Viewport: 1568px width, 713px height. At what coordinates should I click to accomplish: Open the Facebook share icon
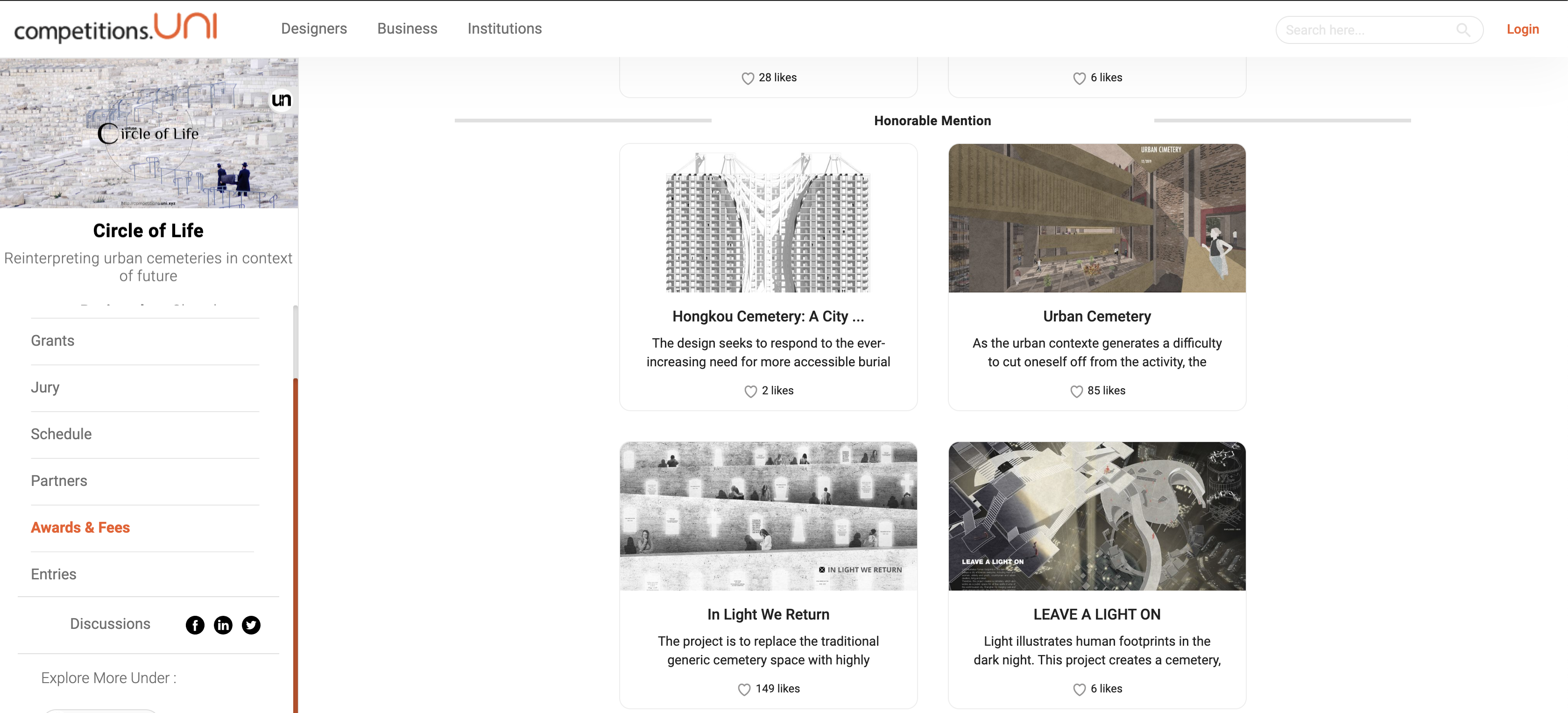click(195, 625)
